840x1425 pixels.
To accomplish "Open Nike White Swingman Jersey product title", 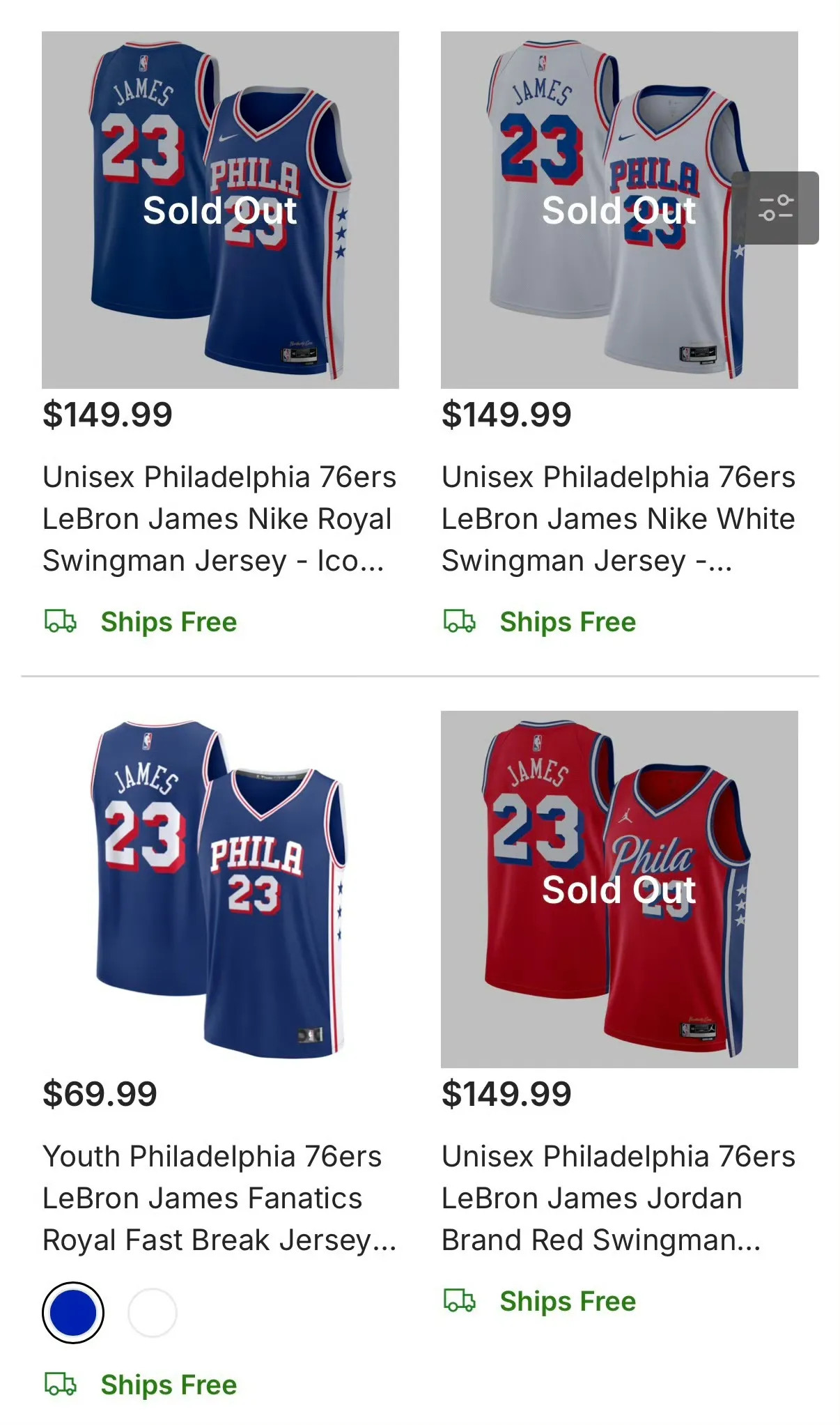I will (x=619, y=519).
